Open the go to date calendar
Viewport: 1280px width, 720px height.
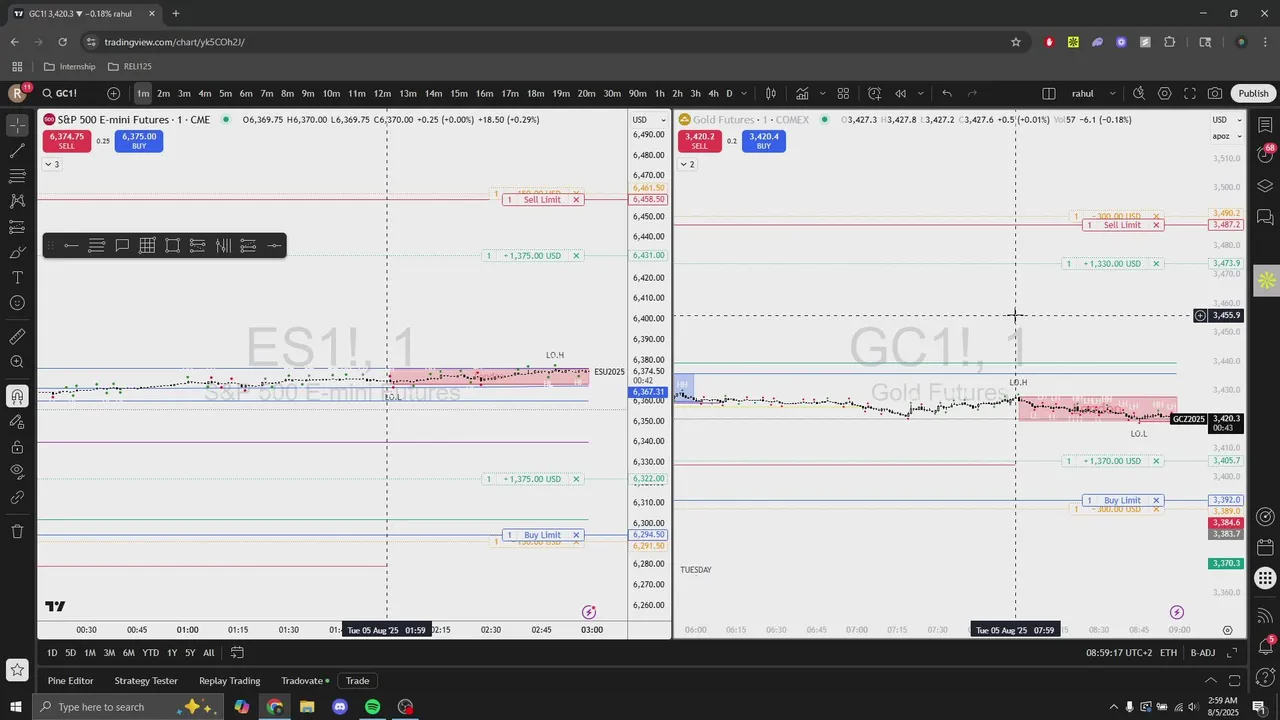(237, 653)
